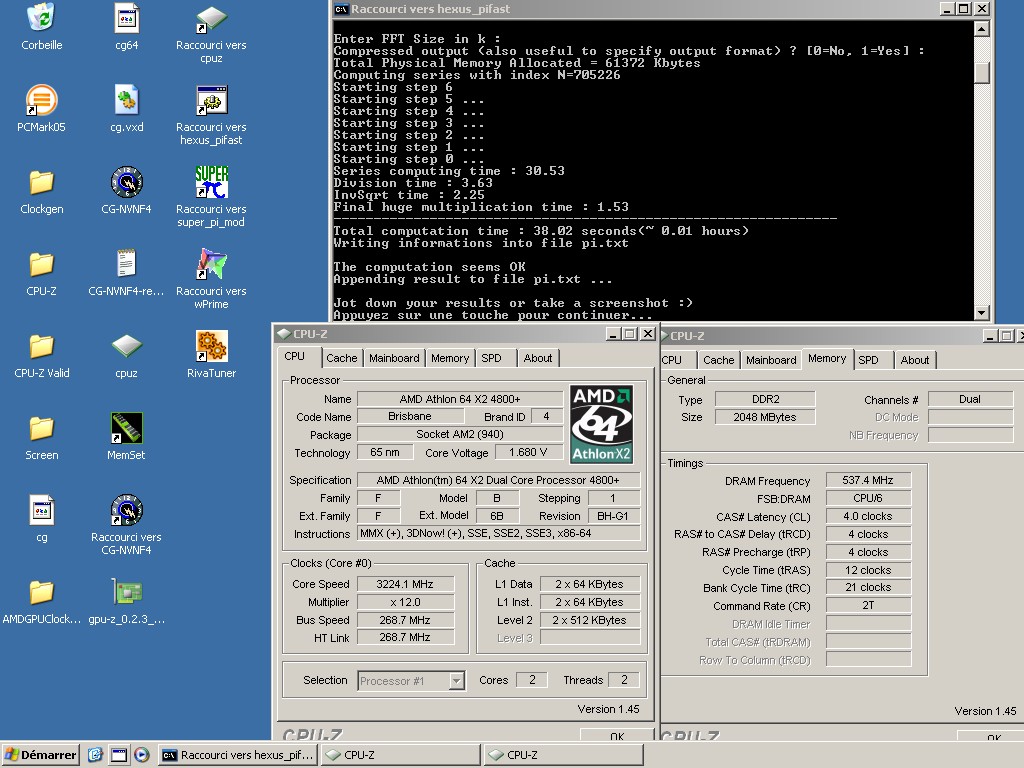Switch to About tab in left CPU-Z window
Image resolution: width=1024 pixels, height=768 pixels.
click(537, 358)
